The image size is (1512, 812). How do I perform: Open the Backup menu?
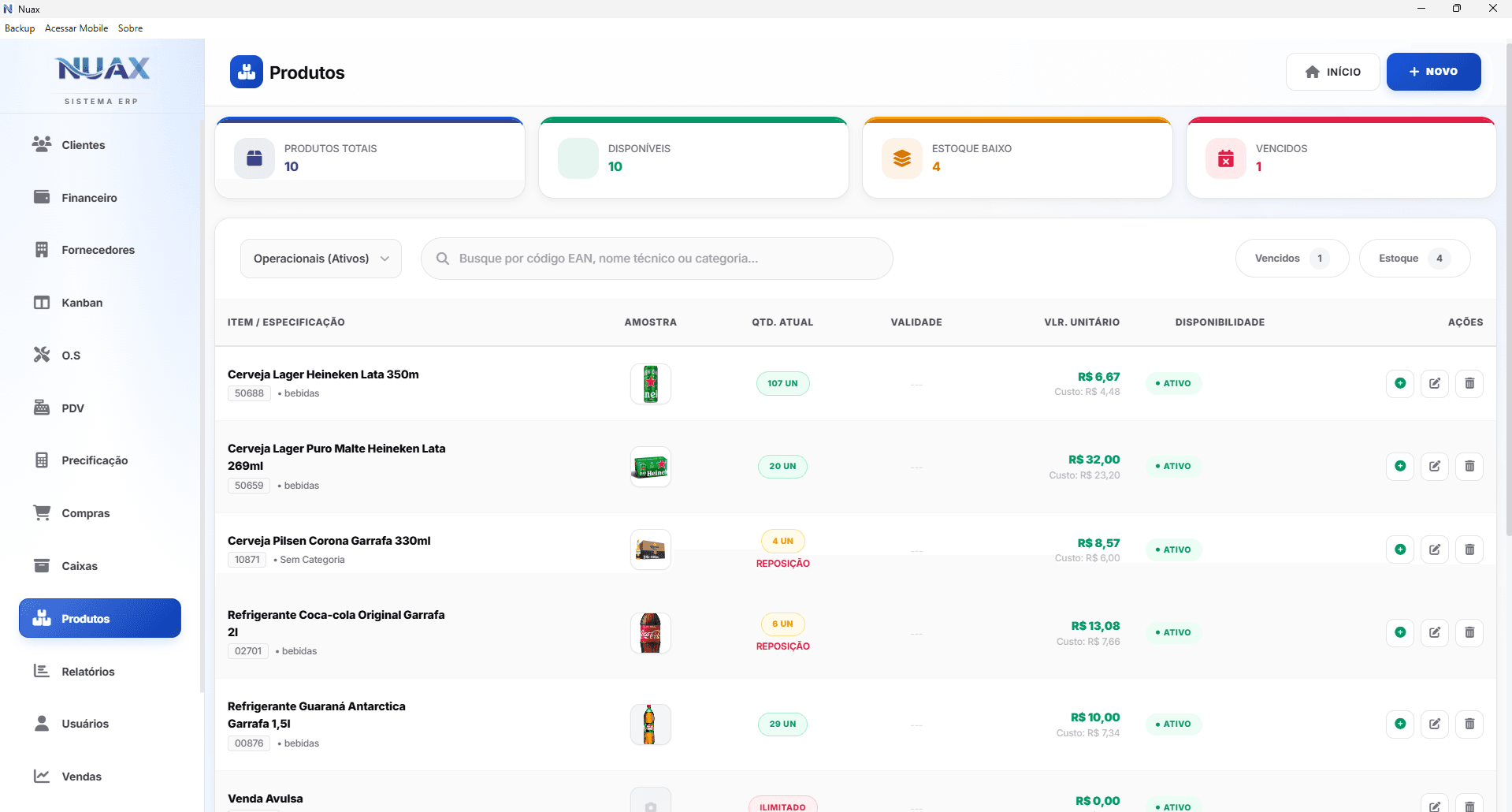point(20,28)
